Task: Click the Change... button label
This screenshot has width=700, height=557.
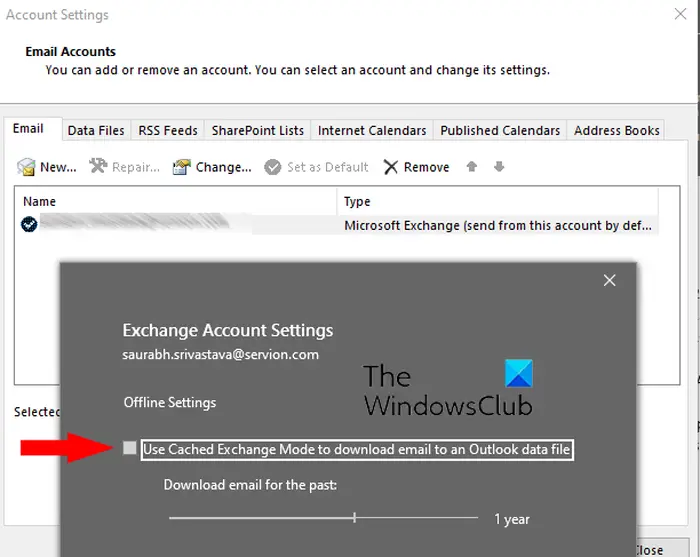Action: point(224,167)
